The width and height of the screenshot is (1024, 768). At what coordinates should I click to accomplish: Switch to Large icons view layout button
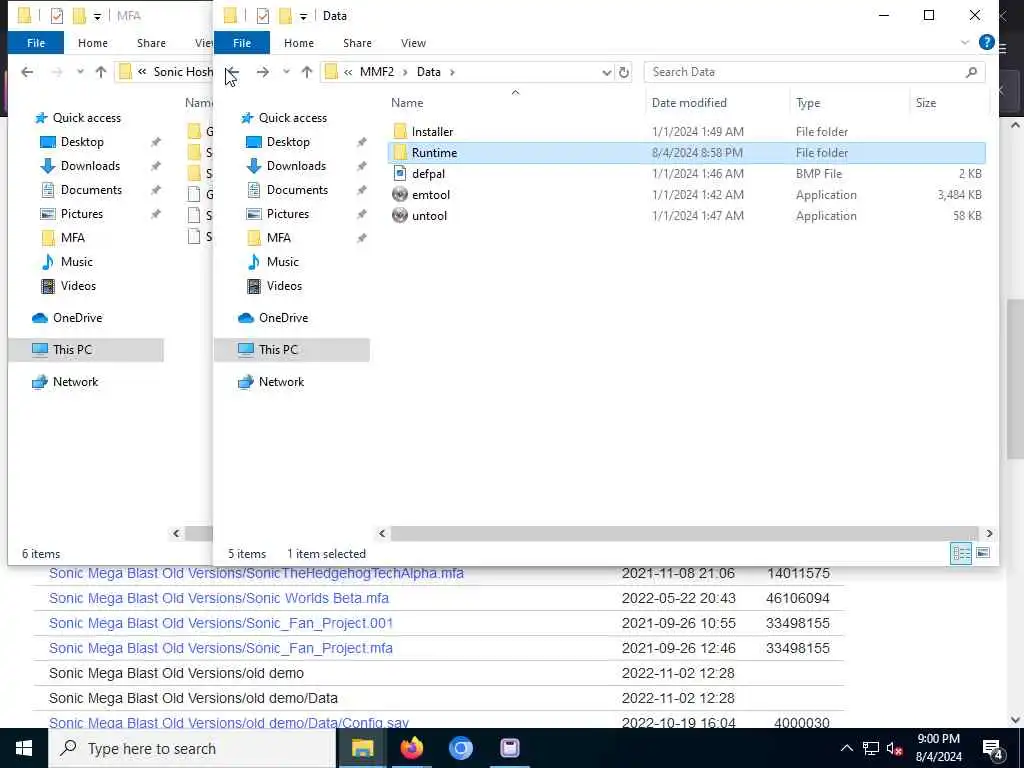pyautogui.click(x=983, y=553)
